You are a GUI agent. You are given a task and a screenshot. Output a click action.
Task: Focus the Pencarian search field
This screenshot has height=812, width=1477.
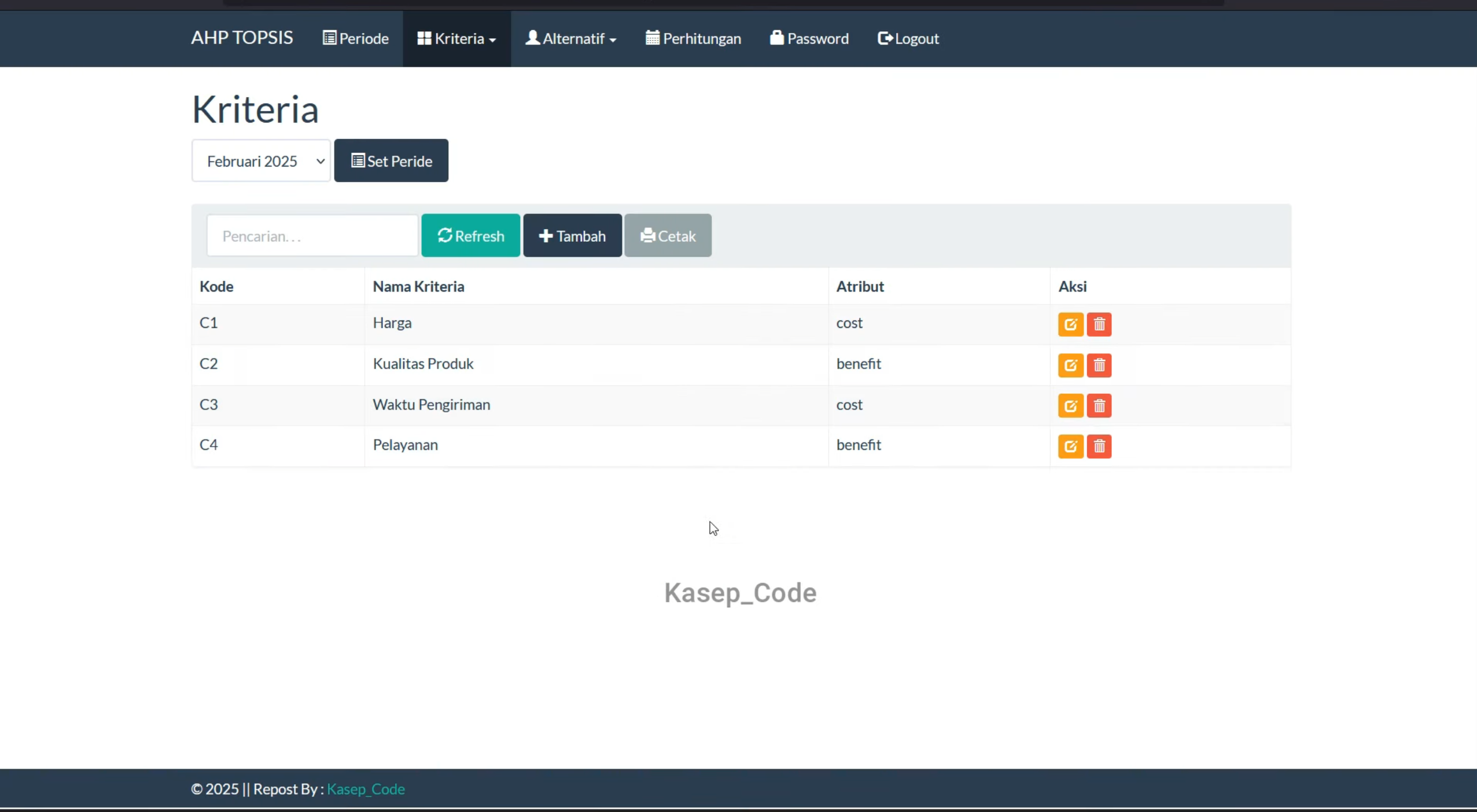312,235
